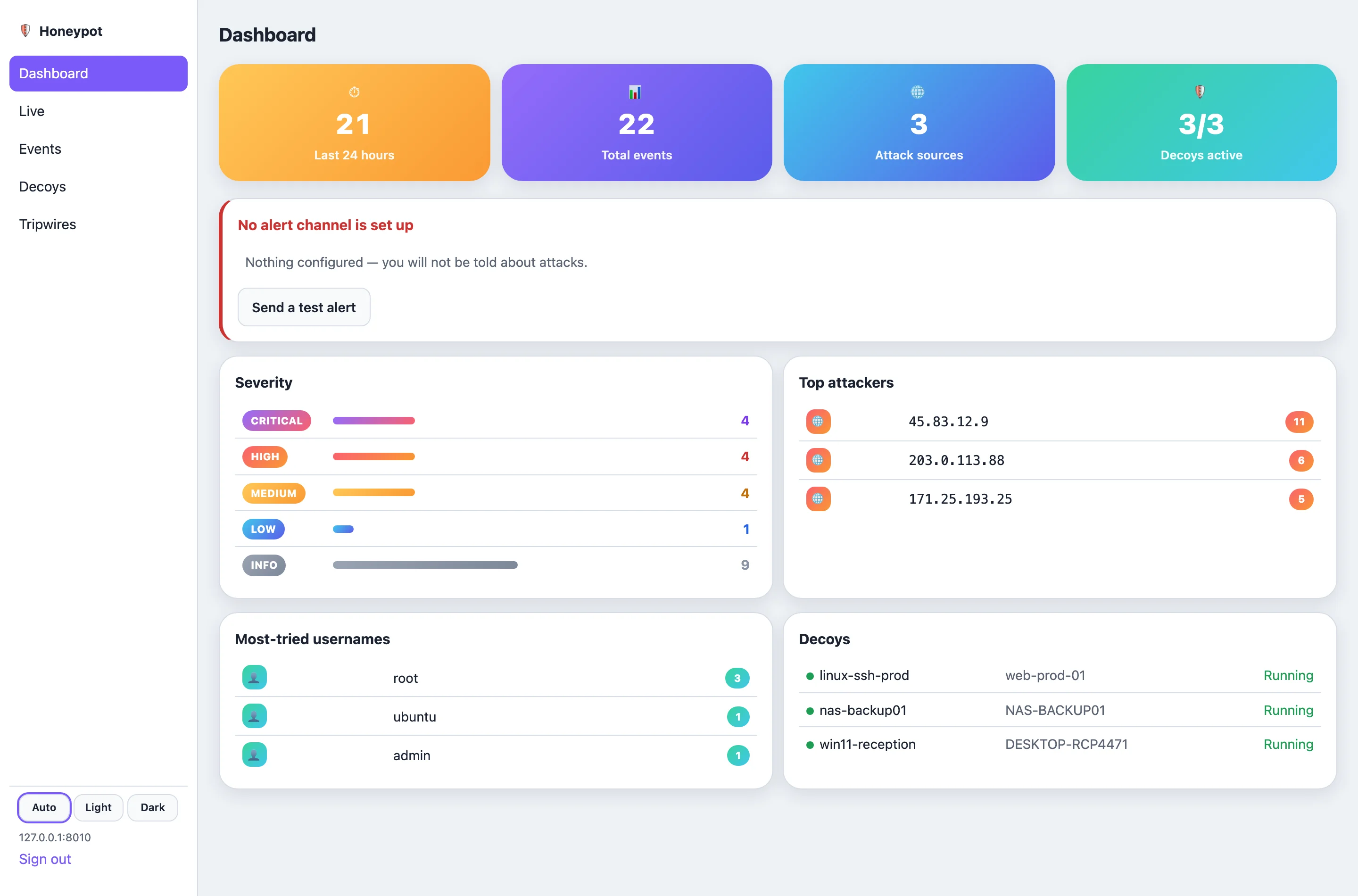Screen dimensions: 1358x896
Task: Click the globe icon on Attack sources card
Action: point(918,92)
